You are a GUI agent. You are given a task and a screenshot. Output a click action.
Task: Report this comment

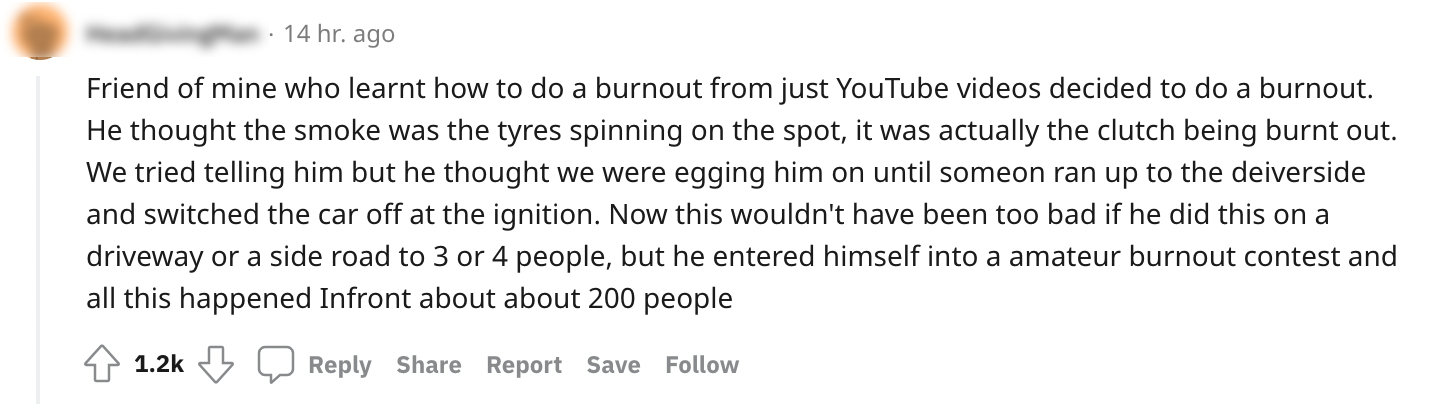(523, 365)
